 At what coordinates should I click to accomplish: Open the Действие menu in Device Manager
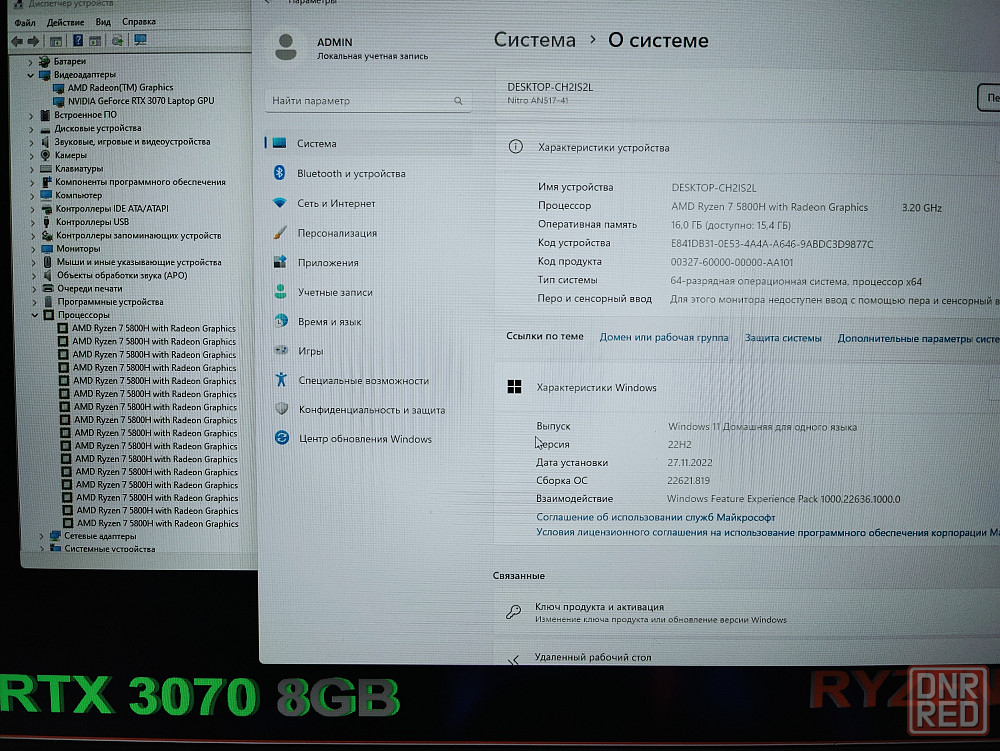[65, 22]
